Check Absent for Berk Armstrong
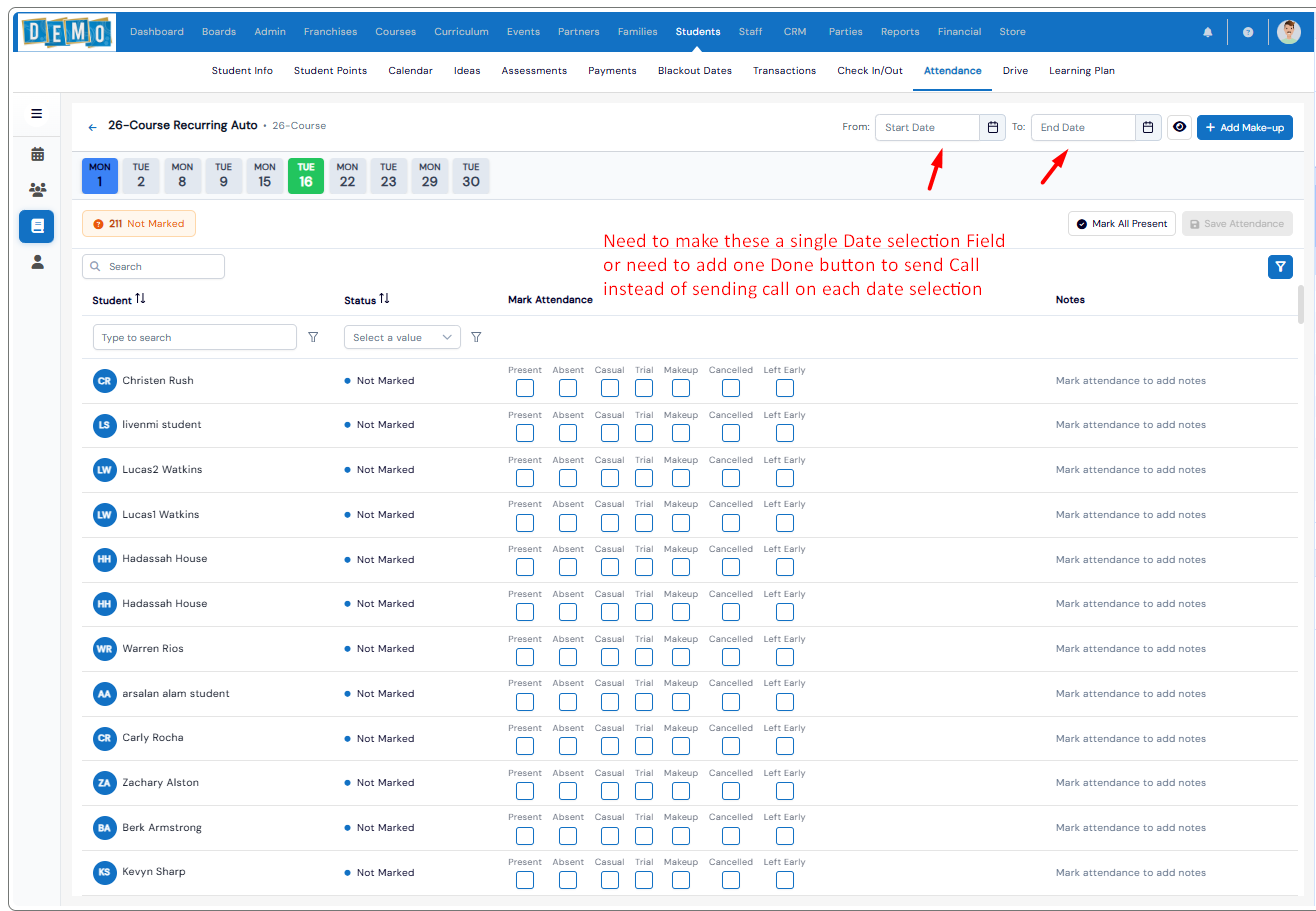 [568, 835]
